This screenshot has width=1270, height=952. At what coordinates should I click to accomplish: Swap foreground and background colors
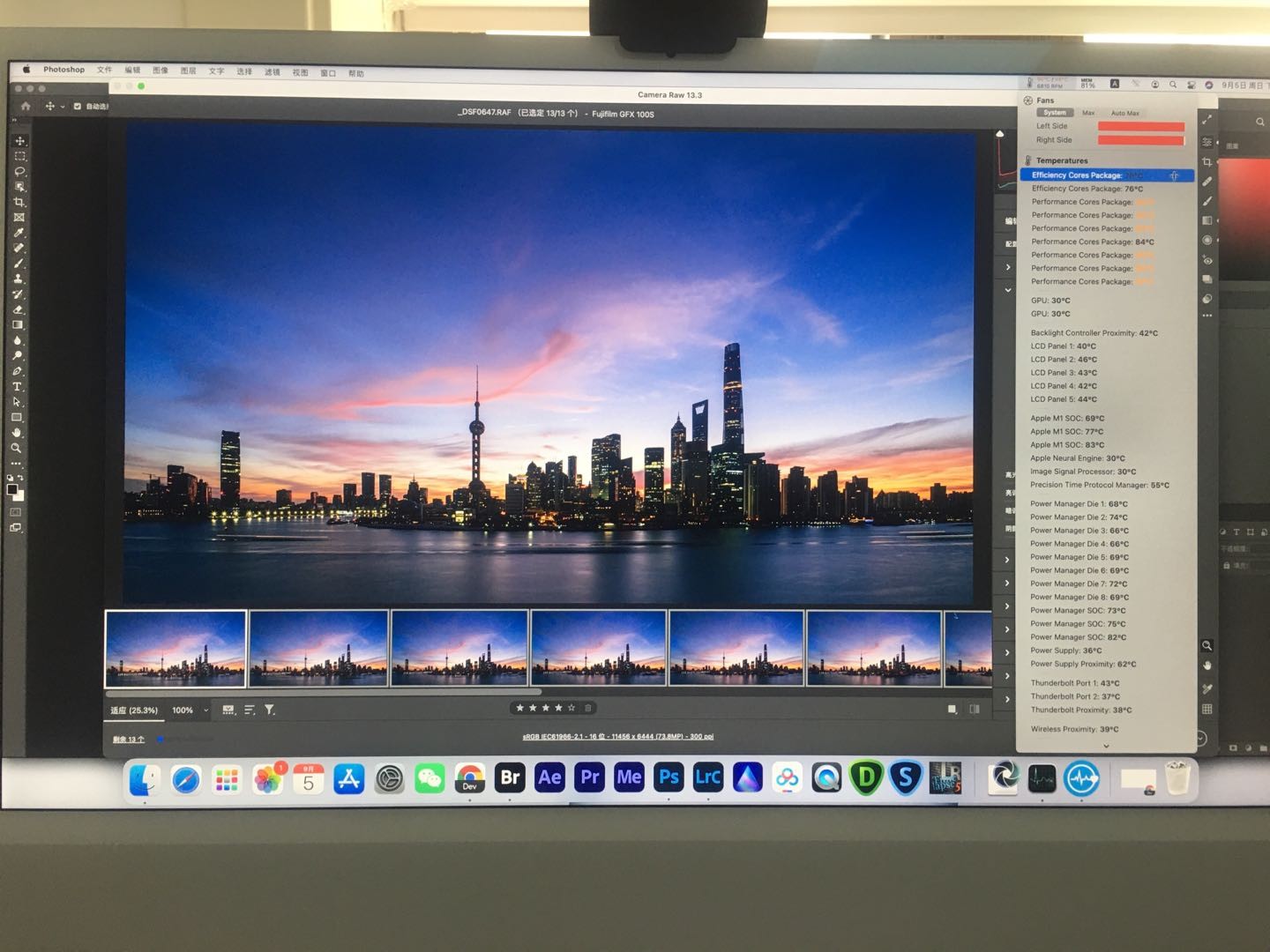(x=20, y=478)
